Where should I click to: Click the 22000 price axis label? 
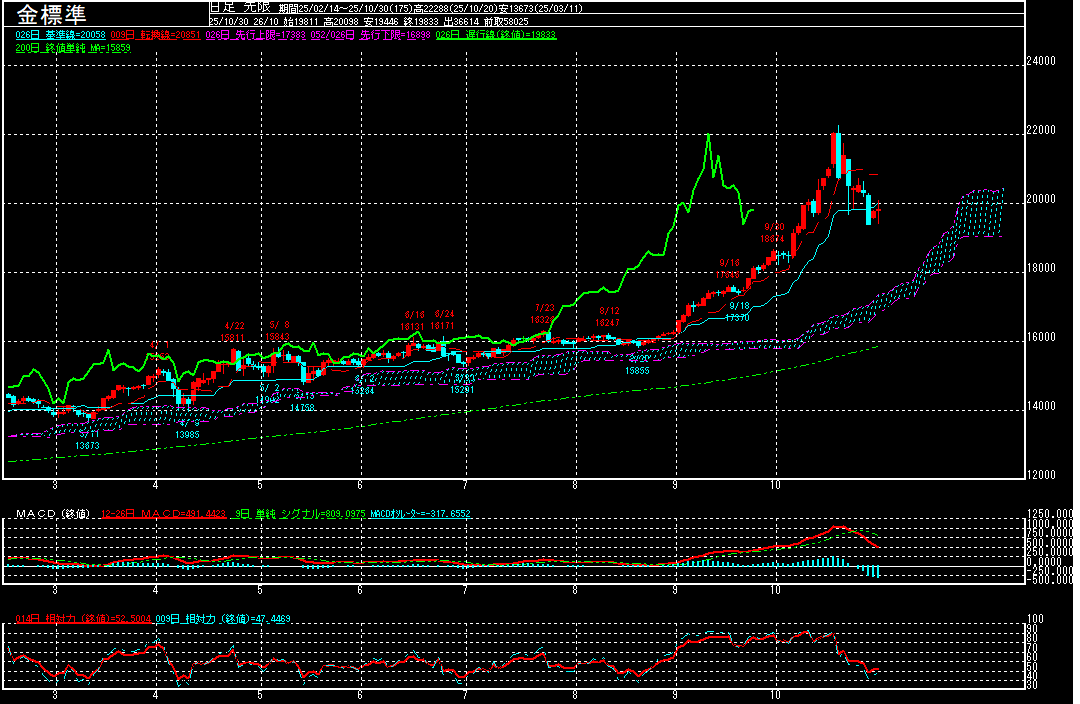click(x=1041, y=131)
